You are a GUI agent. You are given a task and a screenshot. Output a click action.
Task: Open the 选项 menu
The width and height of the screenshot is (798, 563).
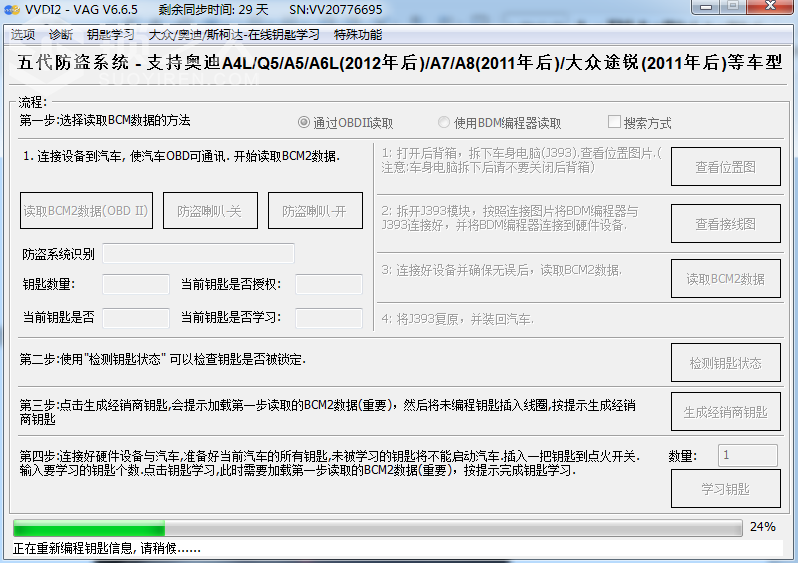click(23, 35)
